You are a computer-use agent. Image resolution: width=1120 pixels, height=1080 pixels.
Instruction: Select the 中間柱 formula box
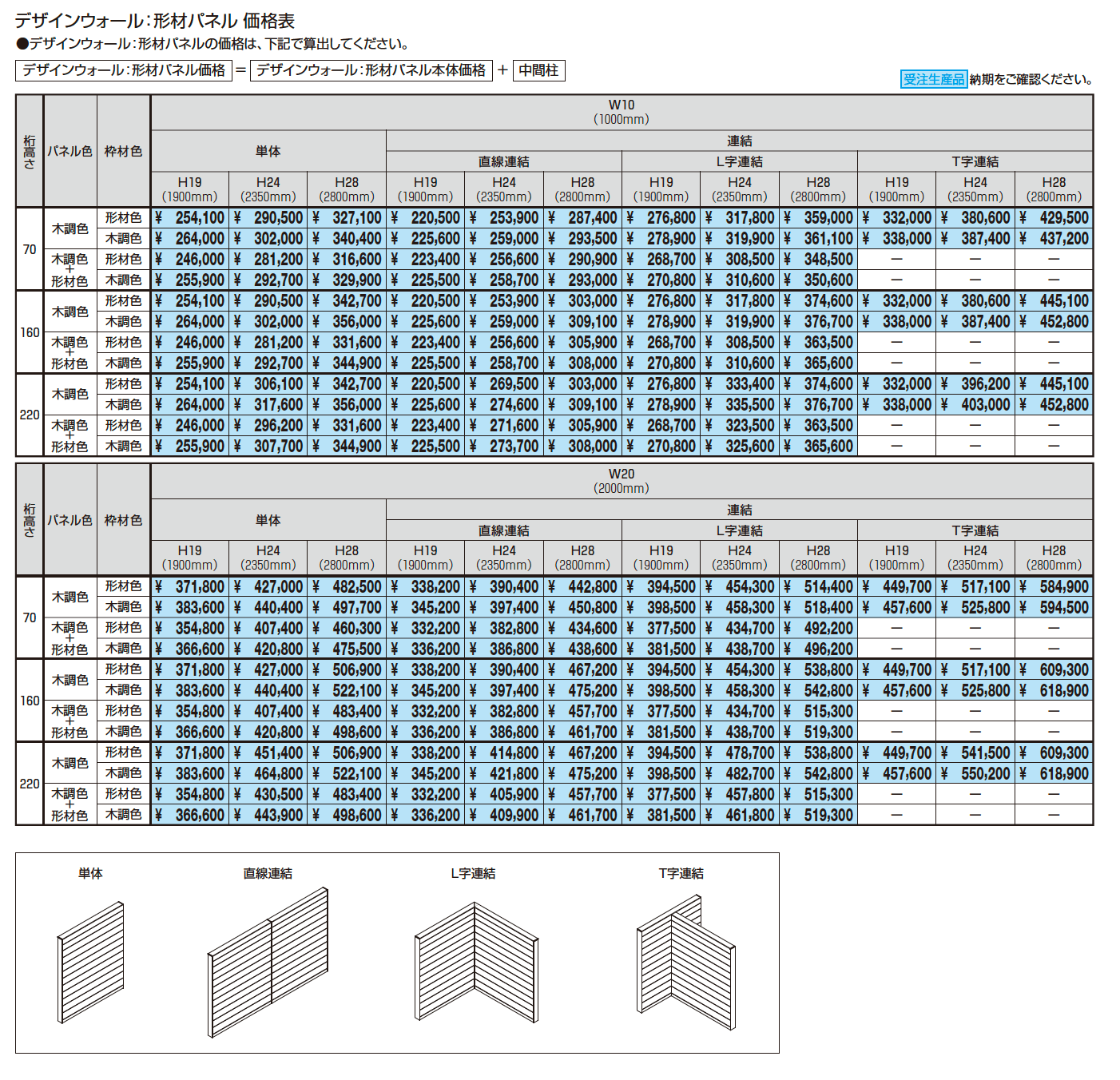[x=538, y=70]
